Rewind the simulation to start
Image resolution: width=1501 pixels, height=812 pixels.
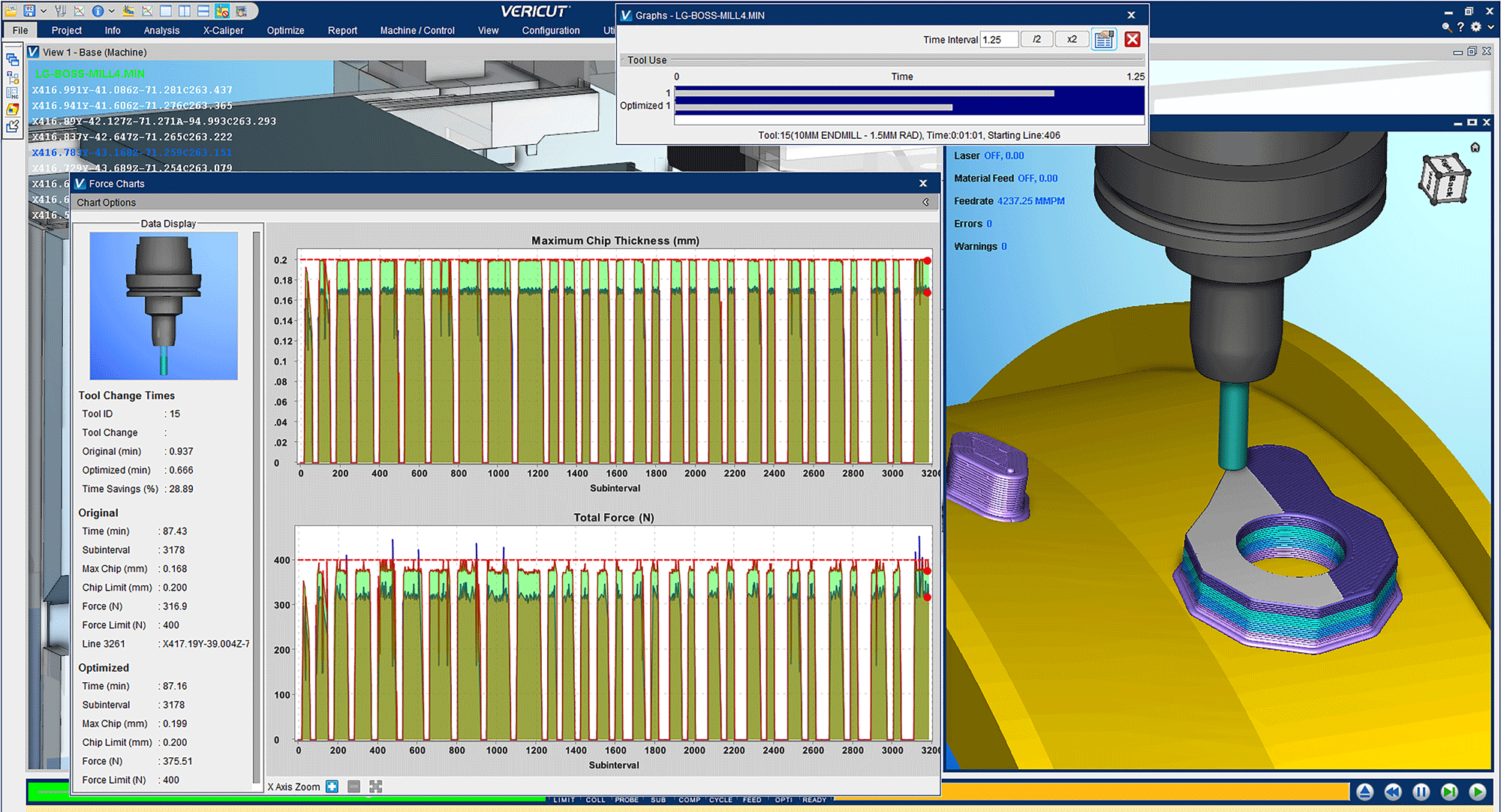[x=1393, y=792]
